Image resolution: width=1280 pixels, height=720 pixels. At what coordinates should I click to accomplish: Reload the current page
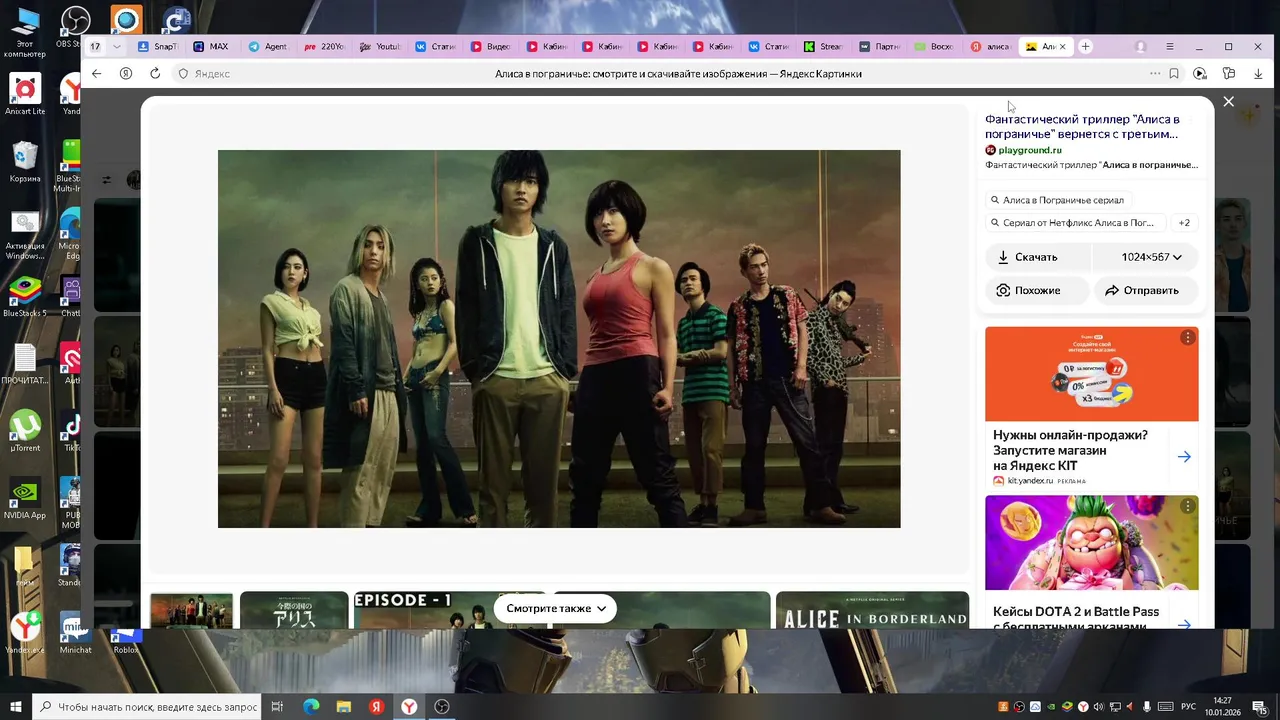tap(155, 73)
